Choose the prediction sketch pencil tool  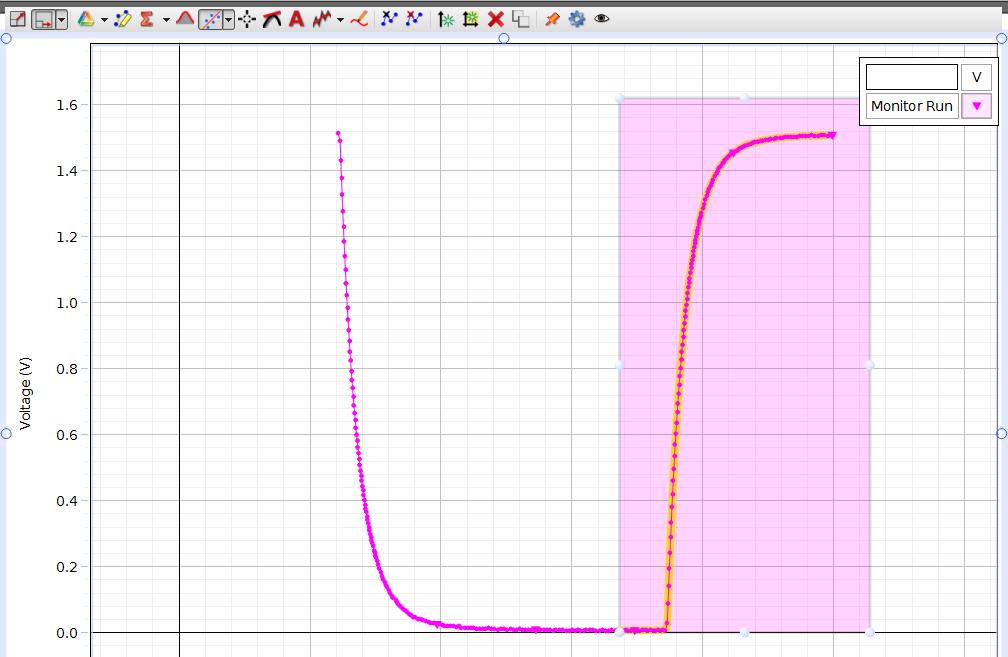tap(359, 19)
